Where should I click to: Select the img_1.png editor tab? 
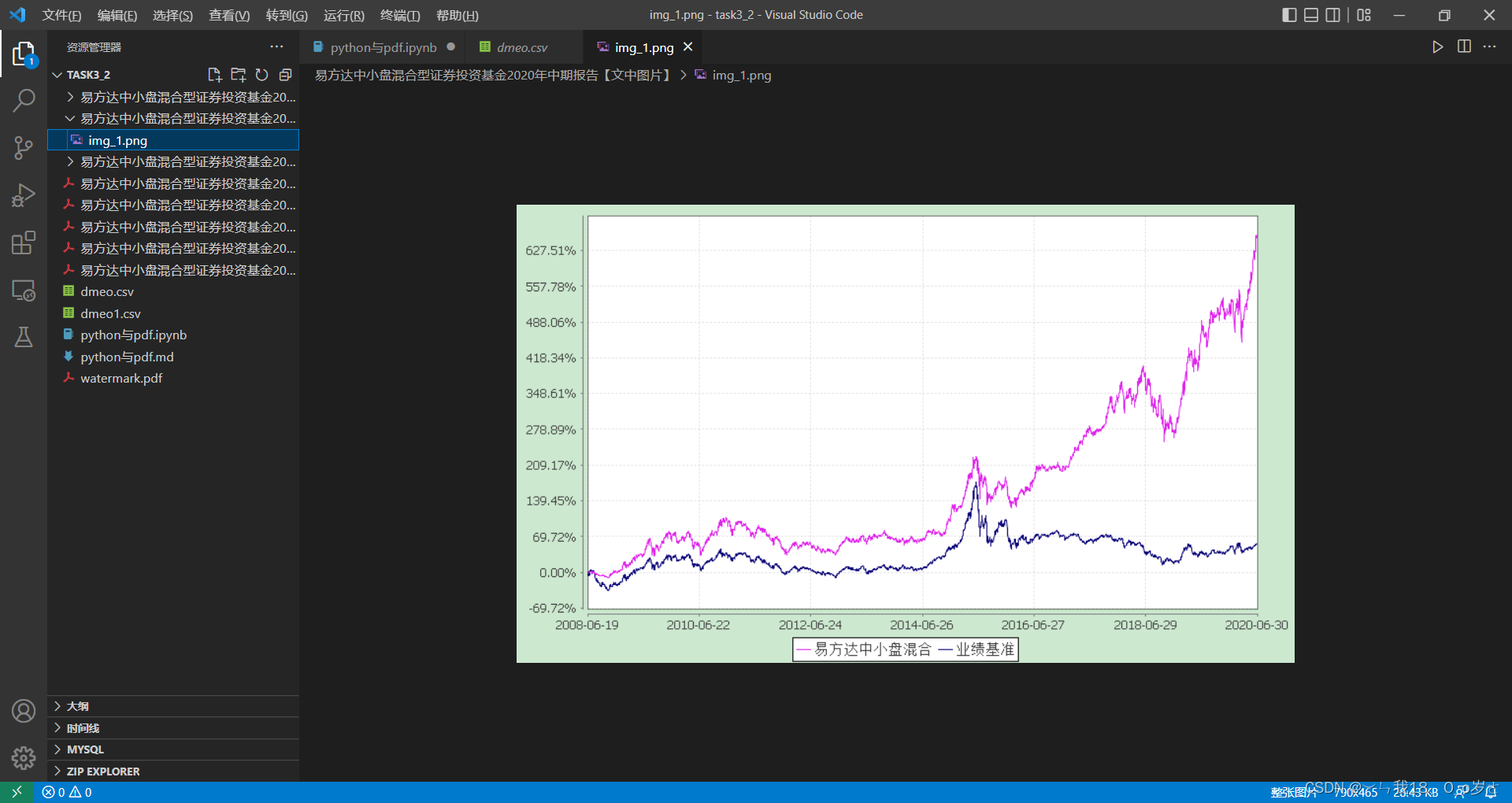pyautogui.click(x=644, y=47)
